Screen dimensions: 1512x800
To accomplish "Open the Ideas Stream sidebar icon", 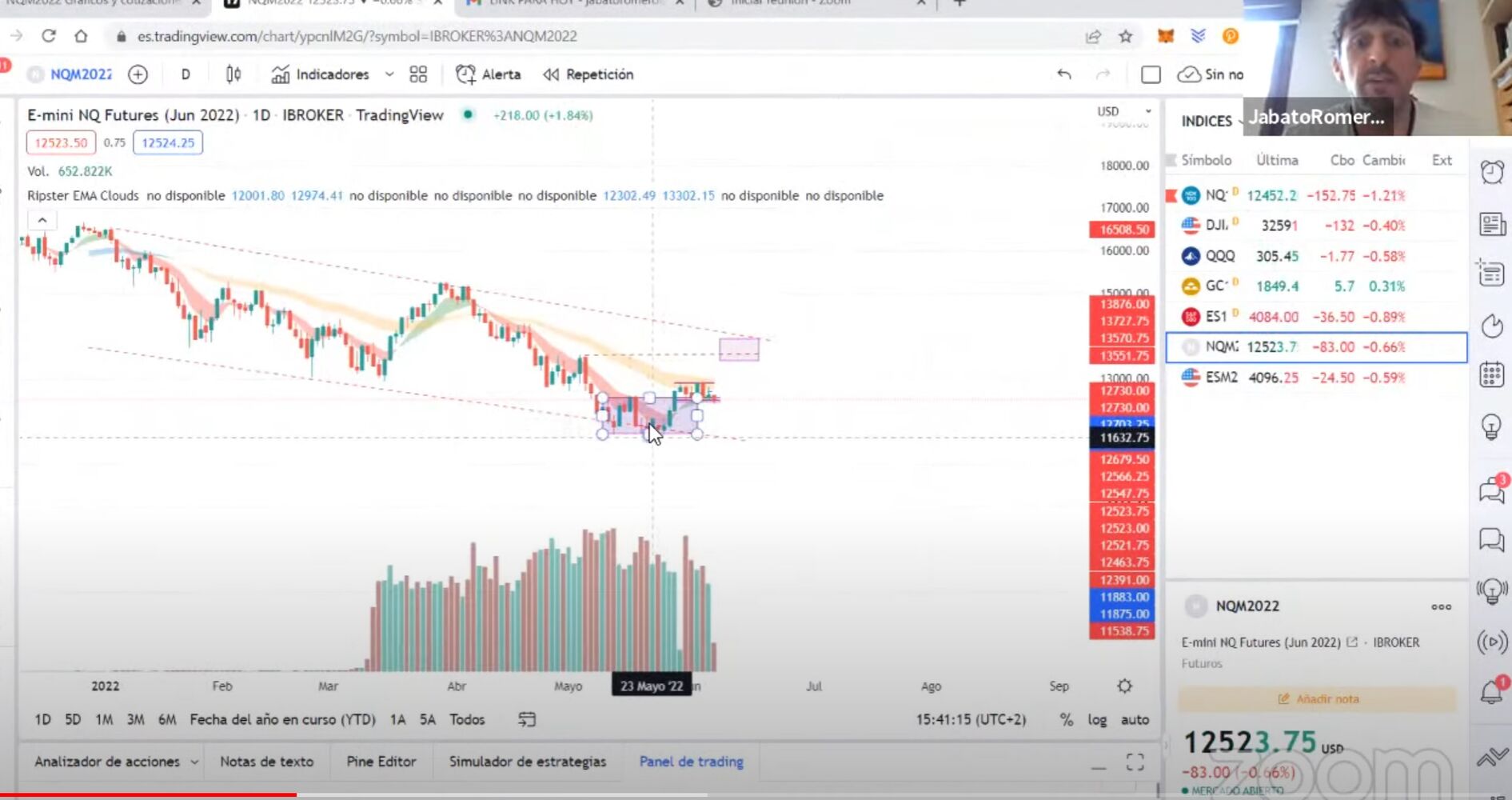I will (x=1492, y=592).
